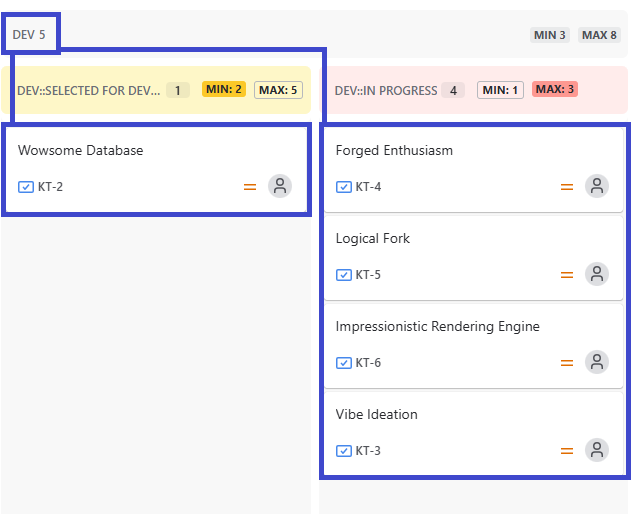Click the assignee avatar on KT-2 card
The width and height of the screenshot is (632, 514).
pos(280,186)
